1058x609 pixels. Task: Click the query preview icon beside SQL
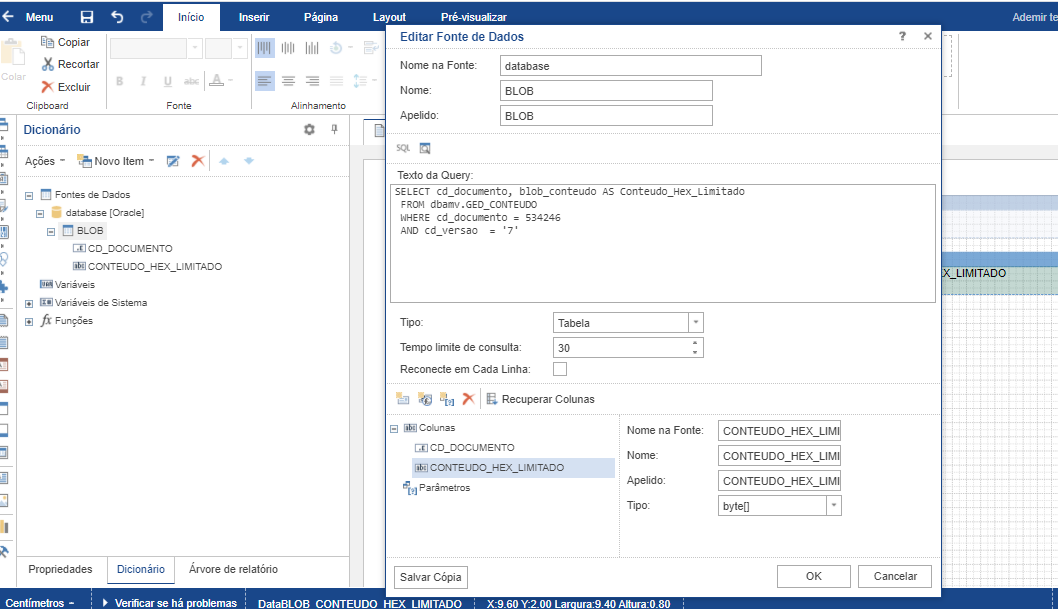tap(425, 148)
